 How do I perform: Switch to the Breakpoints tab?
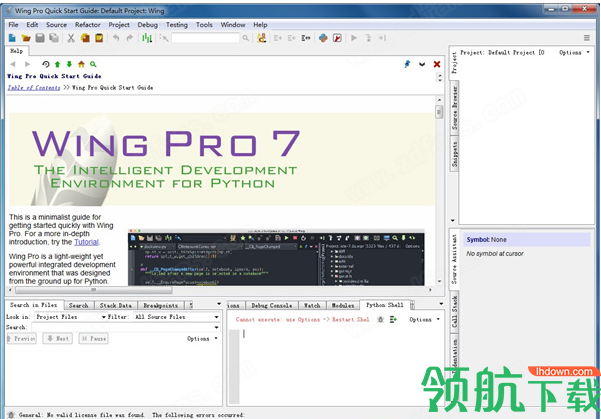(161, 306)
